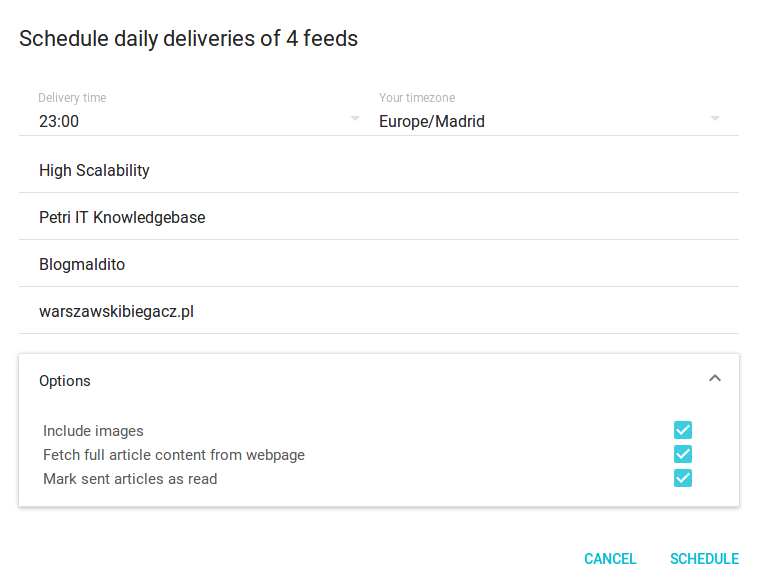
Task: Uncheck the Include images checkbox
Action: (683, 431)
